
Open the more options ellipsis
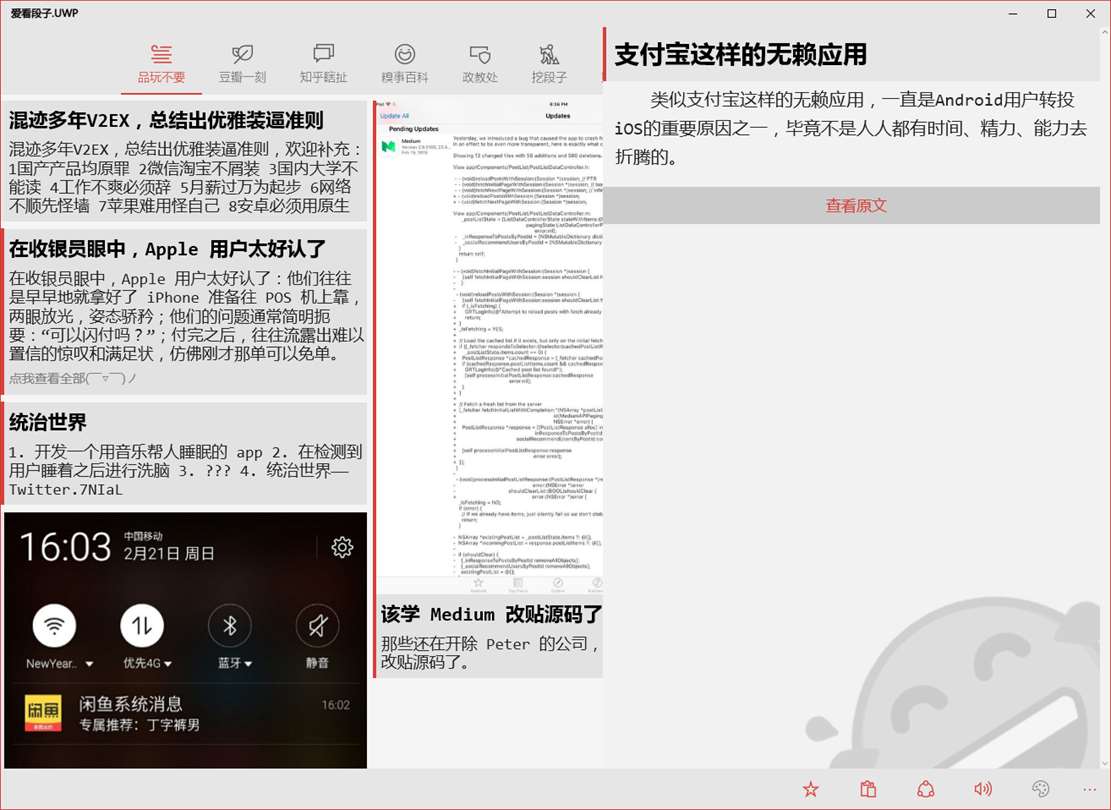tap(1090, 789)
